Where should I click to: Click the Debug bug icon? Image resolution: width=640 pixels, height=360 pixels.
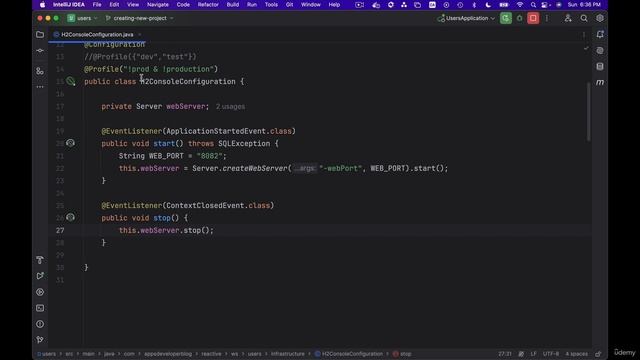520,18
